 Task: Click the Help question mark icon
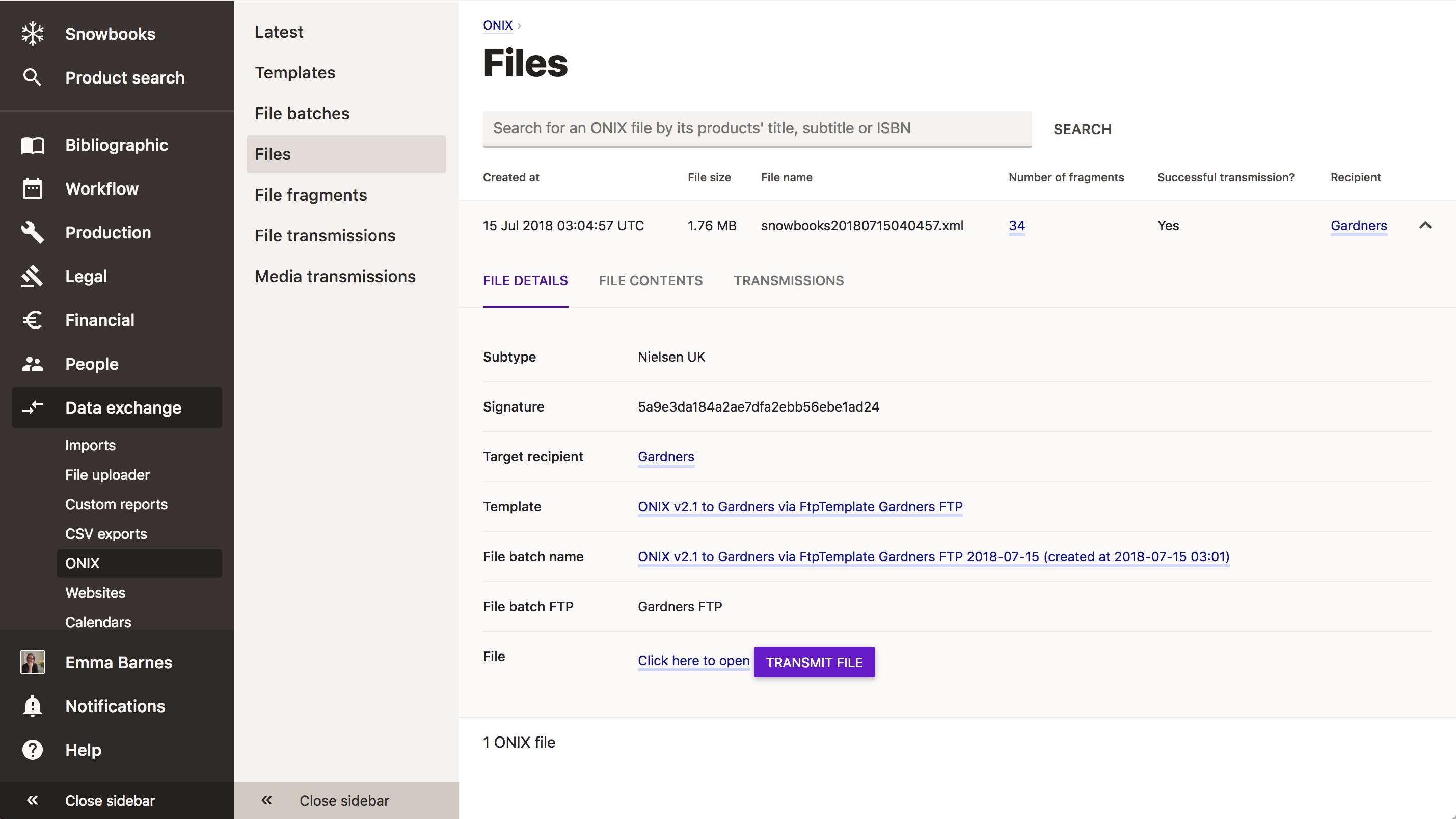(x=32, y=750)
